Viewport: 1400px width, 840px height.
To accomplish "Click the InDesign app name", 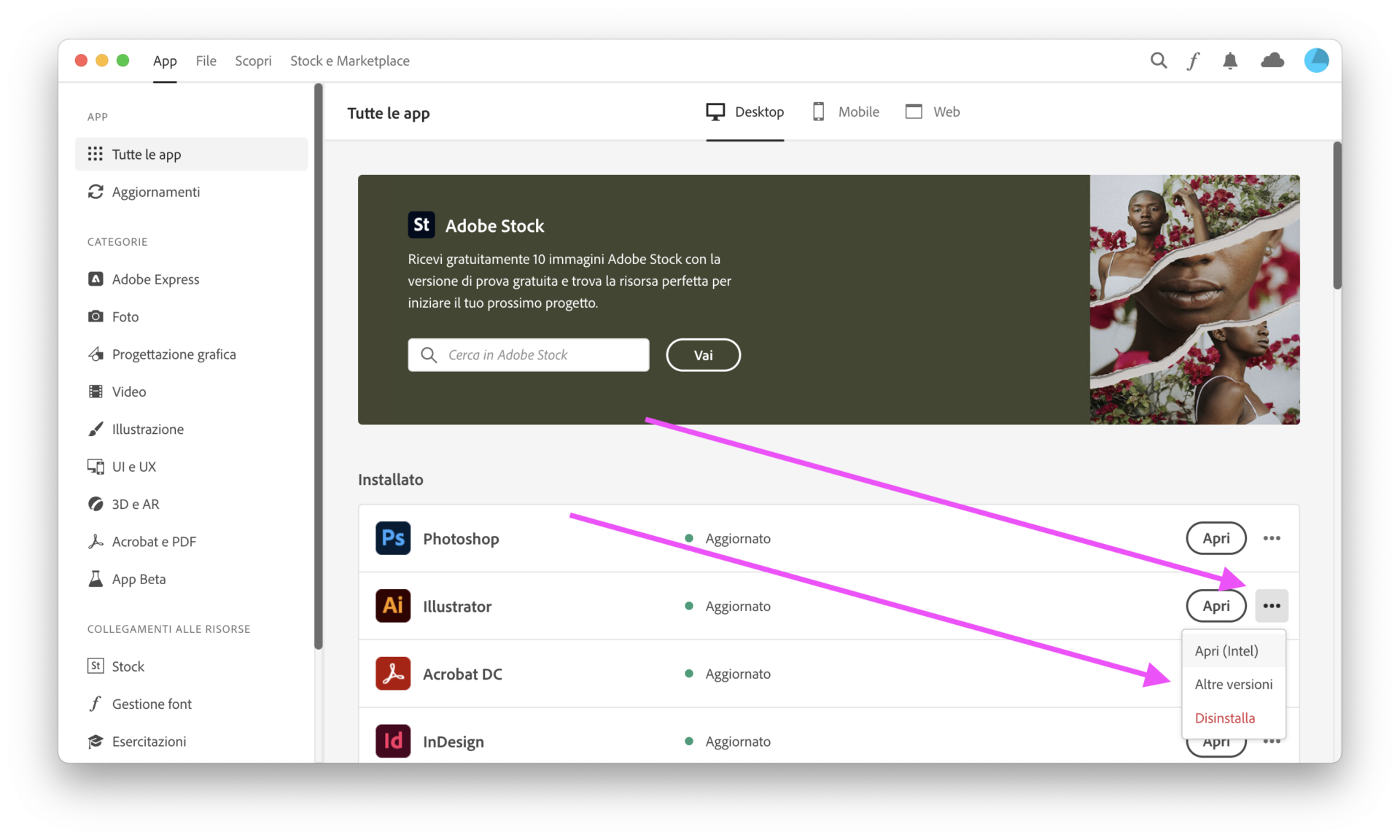I will (x=454, y=742).
